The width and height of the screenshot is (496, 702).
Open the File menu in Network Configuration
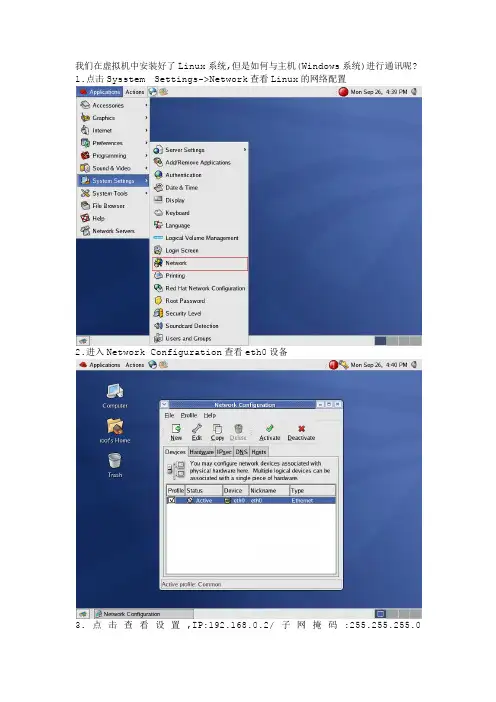coord(169,415)
